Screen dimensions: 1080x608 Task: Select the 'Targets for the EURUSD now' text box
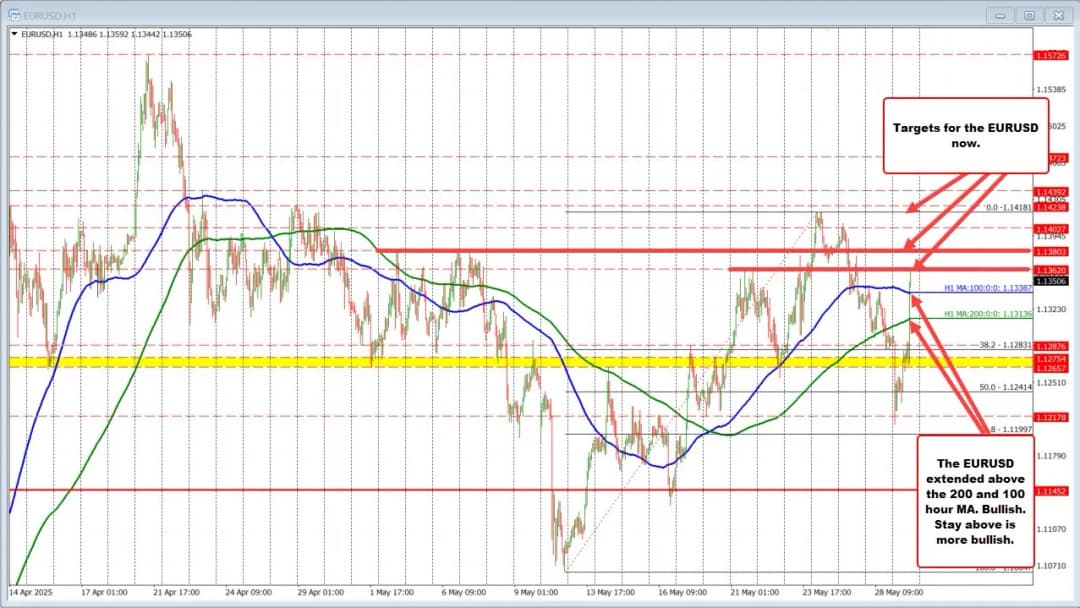click(965, 135)
